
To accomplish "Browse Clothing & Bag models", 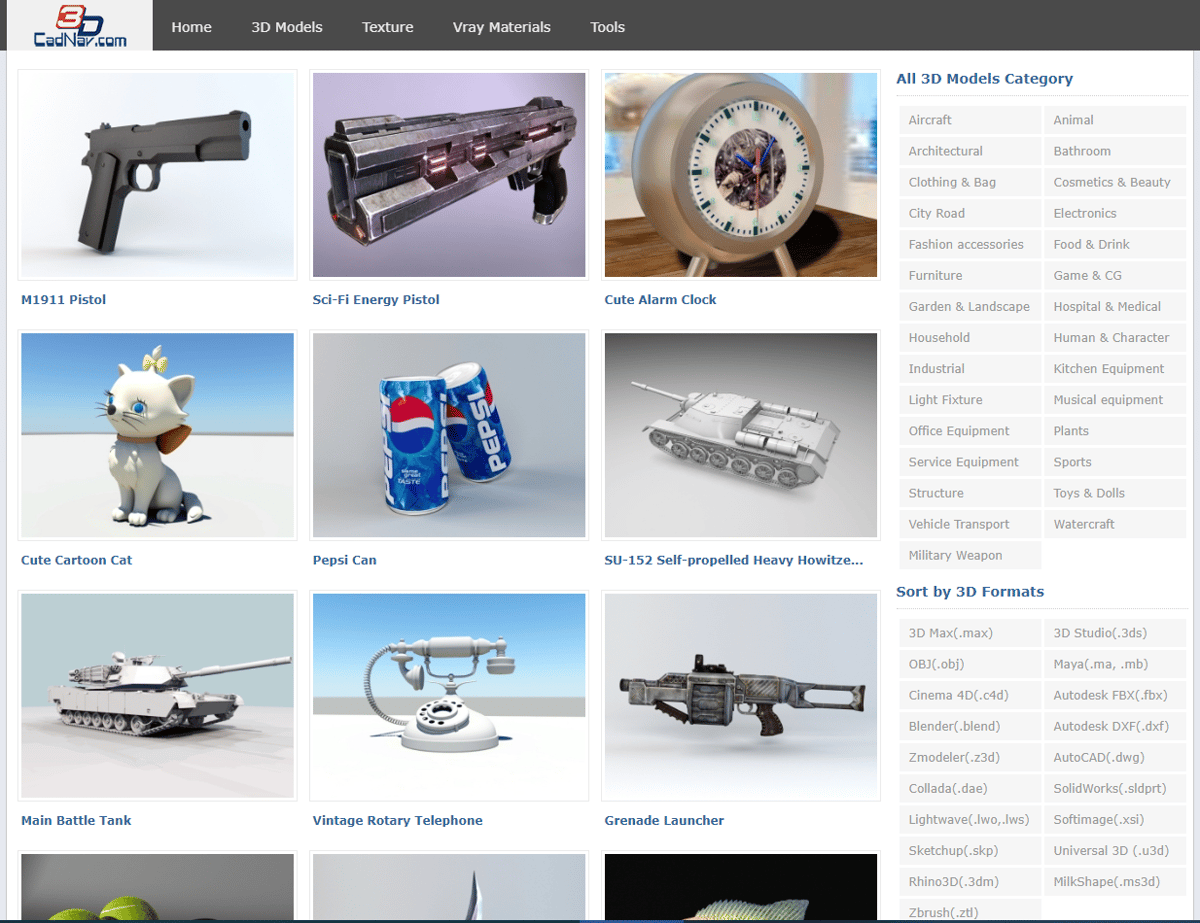I will [970, 182].
